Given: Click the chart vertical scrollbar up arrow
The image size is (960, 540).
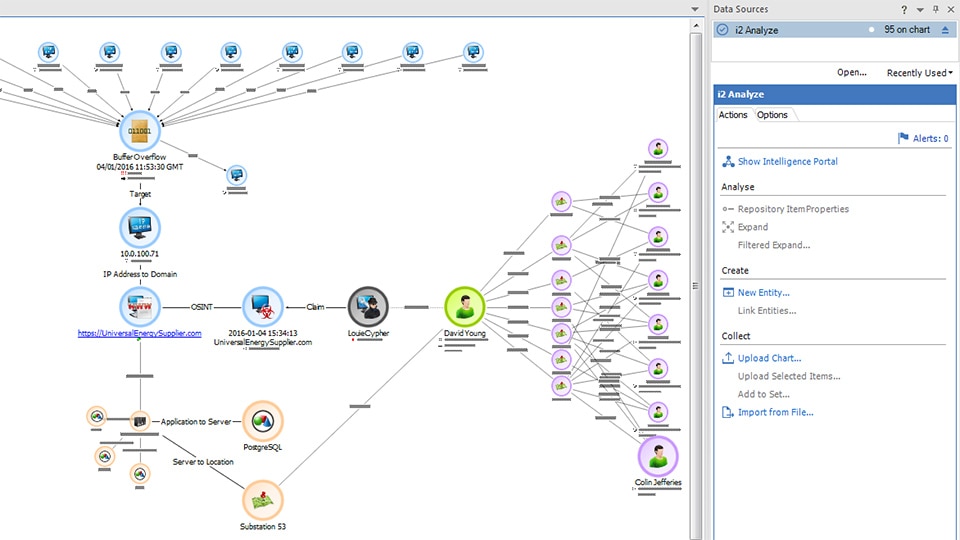Looking at the screenshot, I should tap(696, 26).
